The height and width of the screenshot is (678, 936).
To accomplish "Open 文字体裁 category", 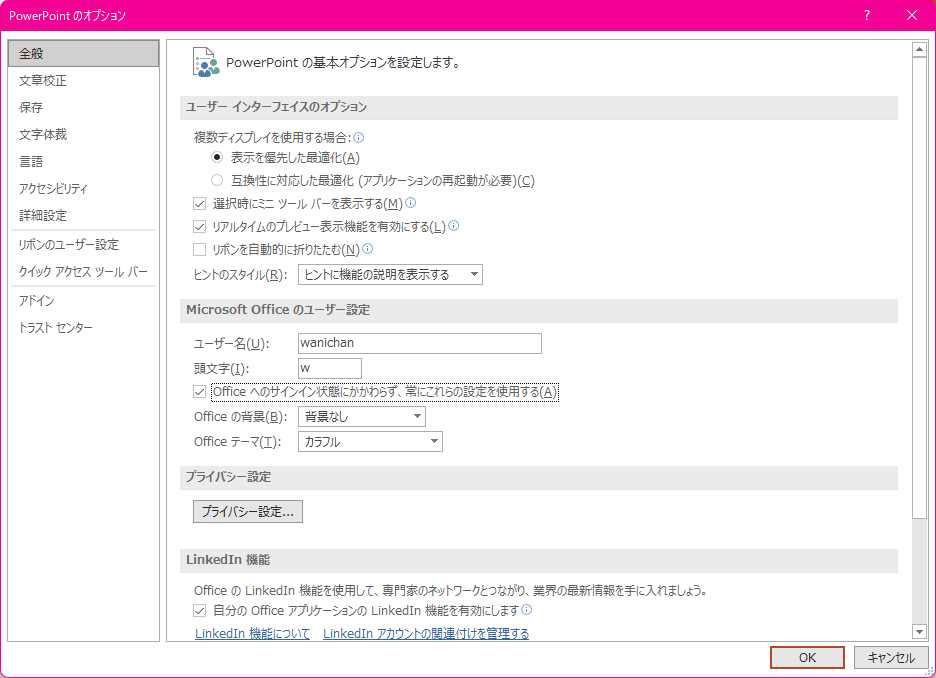I will point(84,134).
